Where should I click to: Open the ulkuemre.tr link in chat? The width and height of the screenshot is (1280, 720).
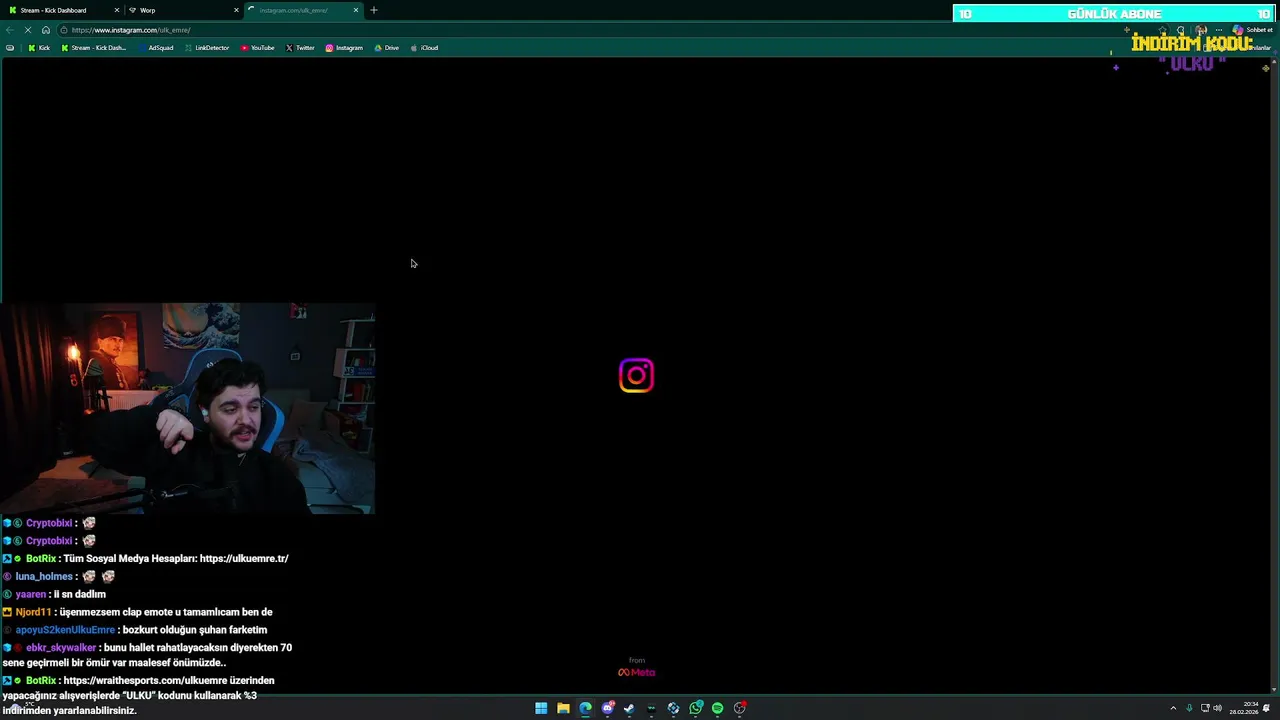[244, 559]
